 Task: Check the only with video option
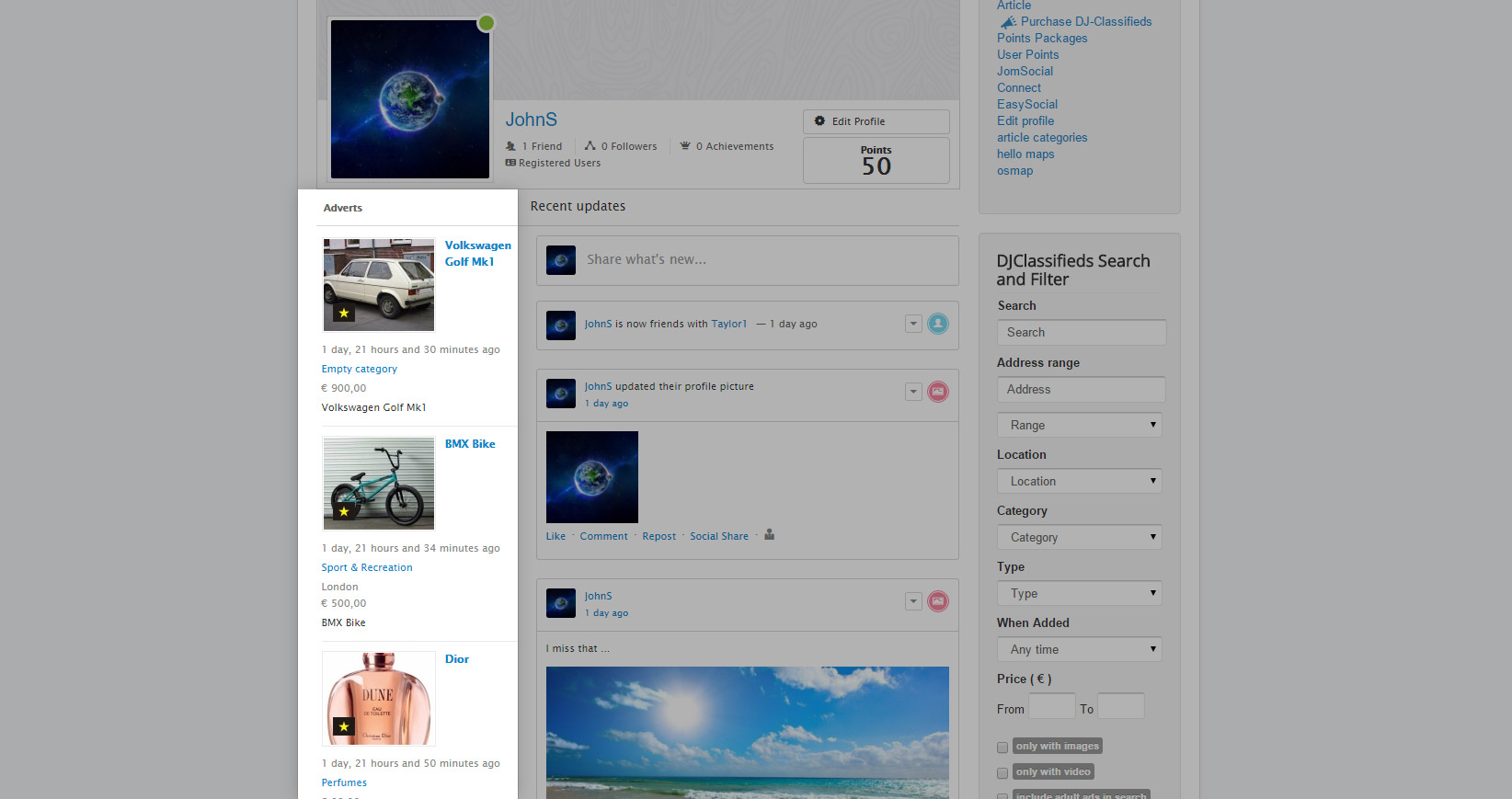(1002, 773)
